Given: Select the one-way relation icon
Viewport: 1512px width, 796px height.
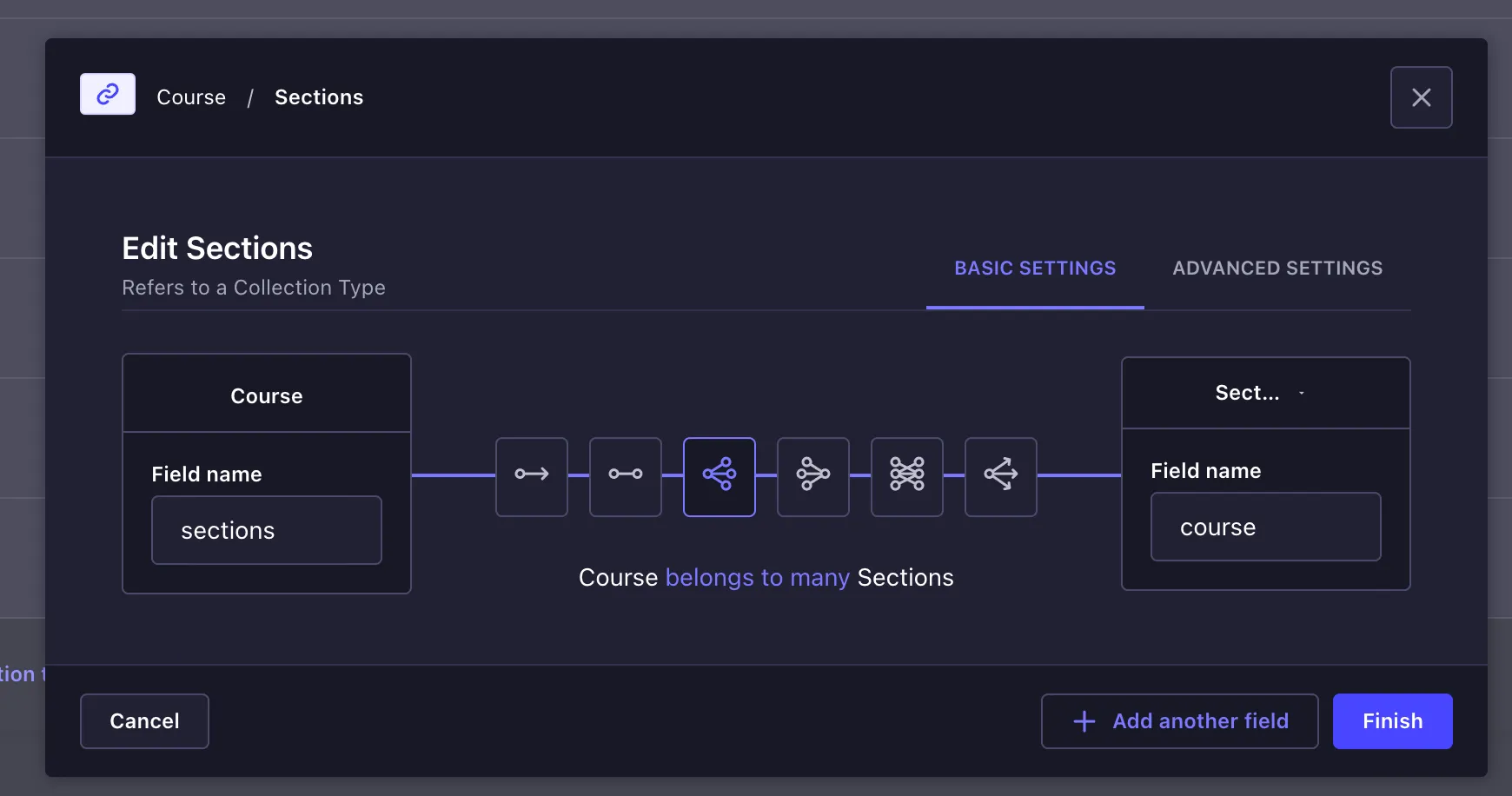Looking at the screenshot, I should (532, 476).
